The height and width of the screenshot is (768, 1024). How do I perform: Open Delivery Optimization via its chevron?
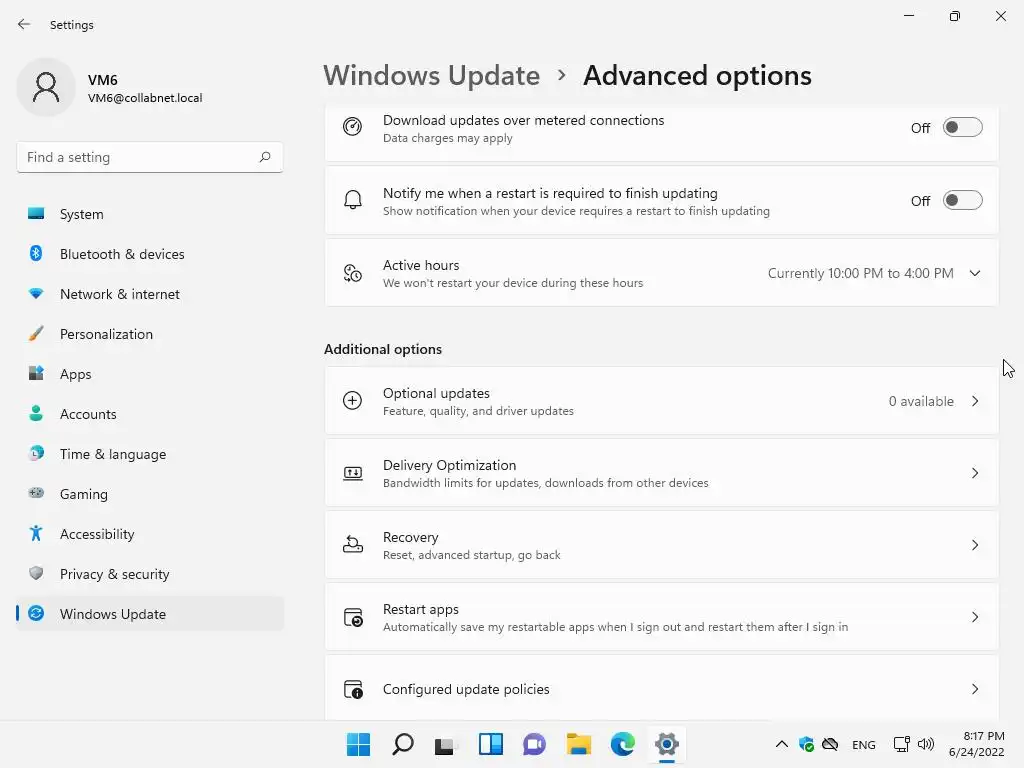tap(975, 473)
